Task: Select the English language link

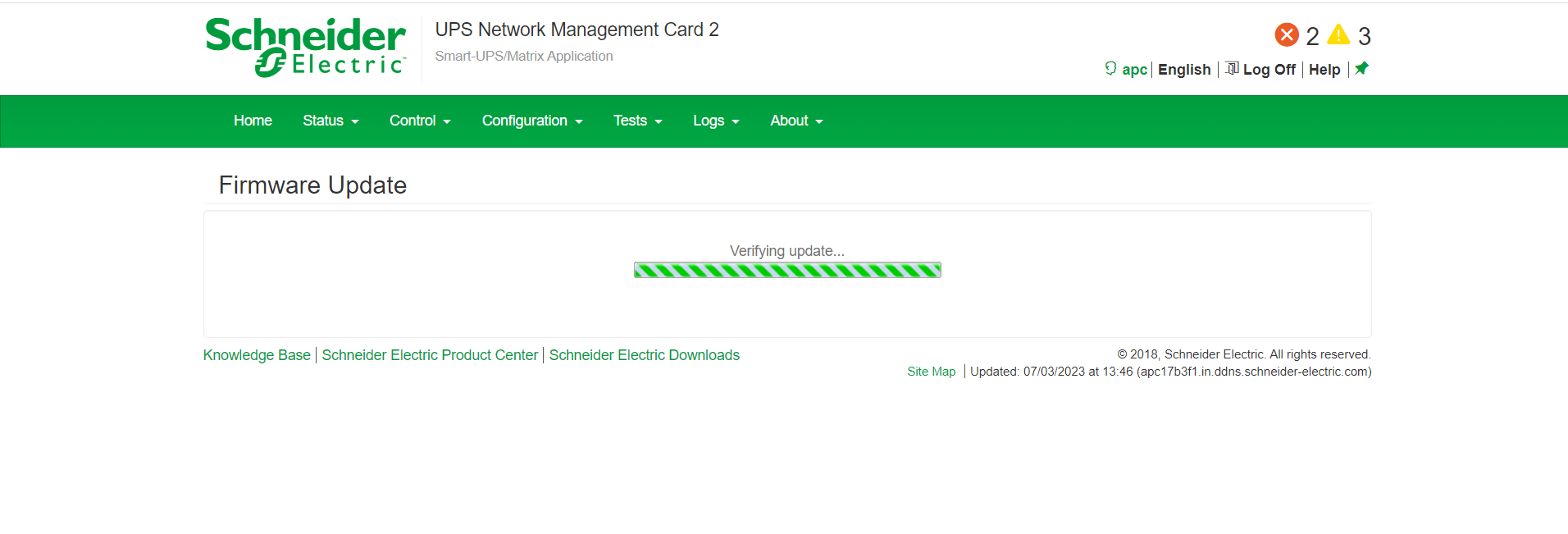Action: [1184, 70]
